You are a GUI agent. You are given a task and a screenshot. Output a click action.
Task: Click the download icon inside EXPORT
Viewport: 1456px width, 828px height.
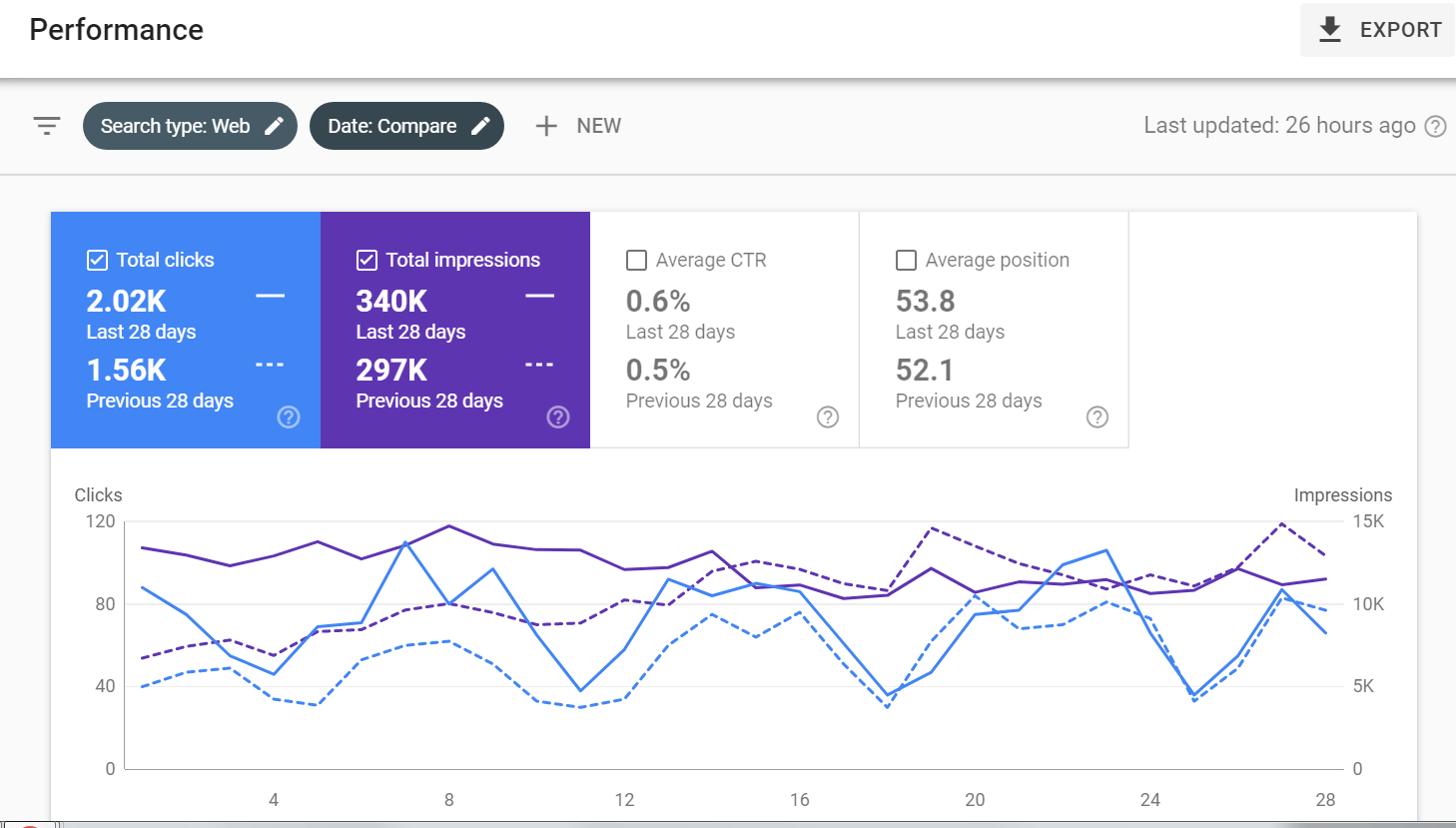(1330, 29)
